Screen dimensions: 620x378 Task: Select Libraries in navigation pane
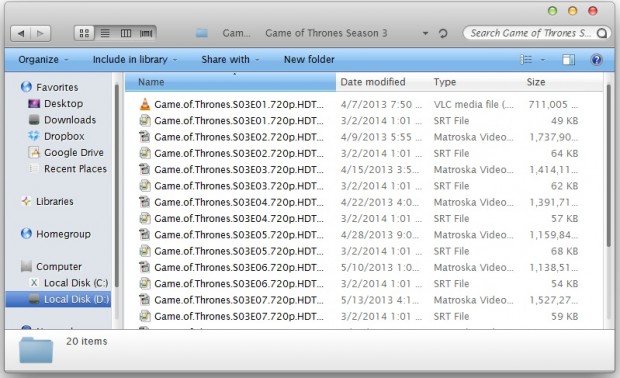55,201
